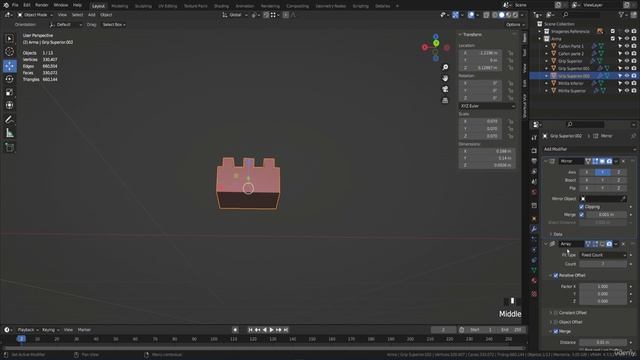The width and height of the screenshot is (640, 360).
Task: Enable Bisect Z button
Action: (x=618, y=180)
